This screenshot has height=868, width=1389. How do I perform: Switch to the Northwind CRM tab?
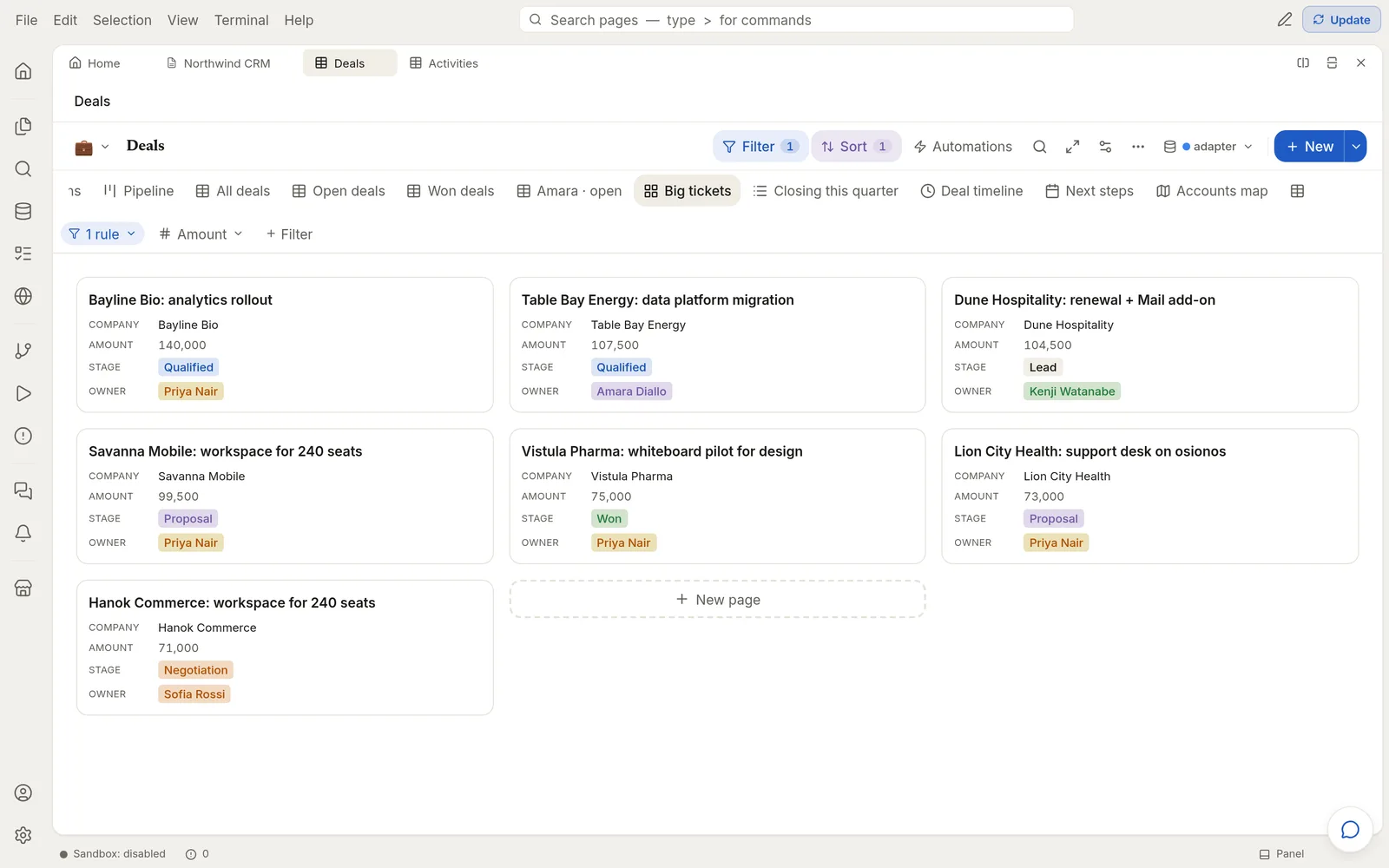point(219,63)
